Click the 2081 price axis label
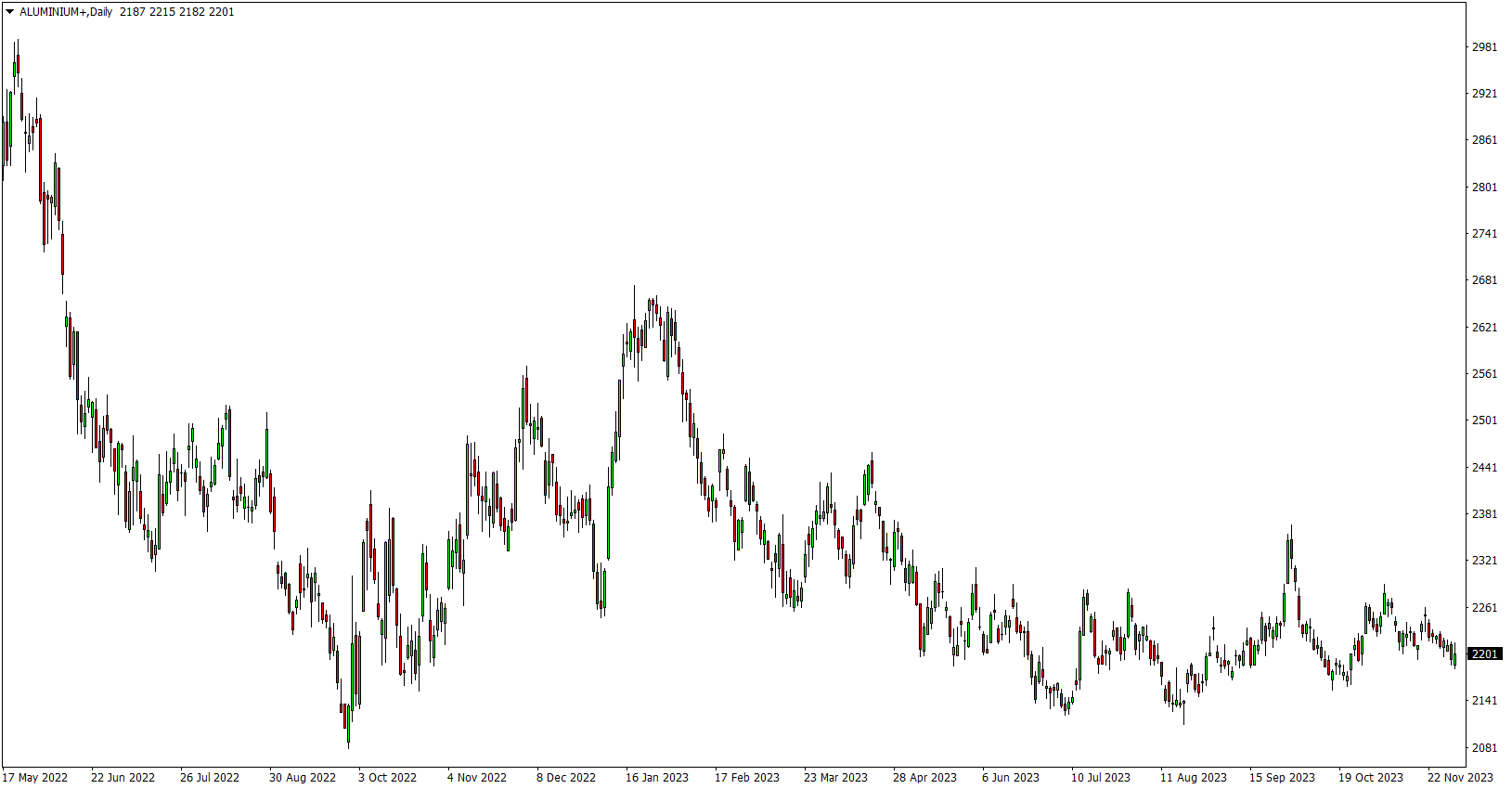Viewport: 1512px width, 789px height. click(x=1484, y=748)
